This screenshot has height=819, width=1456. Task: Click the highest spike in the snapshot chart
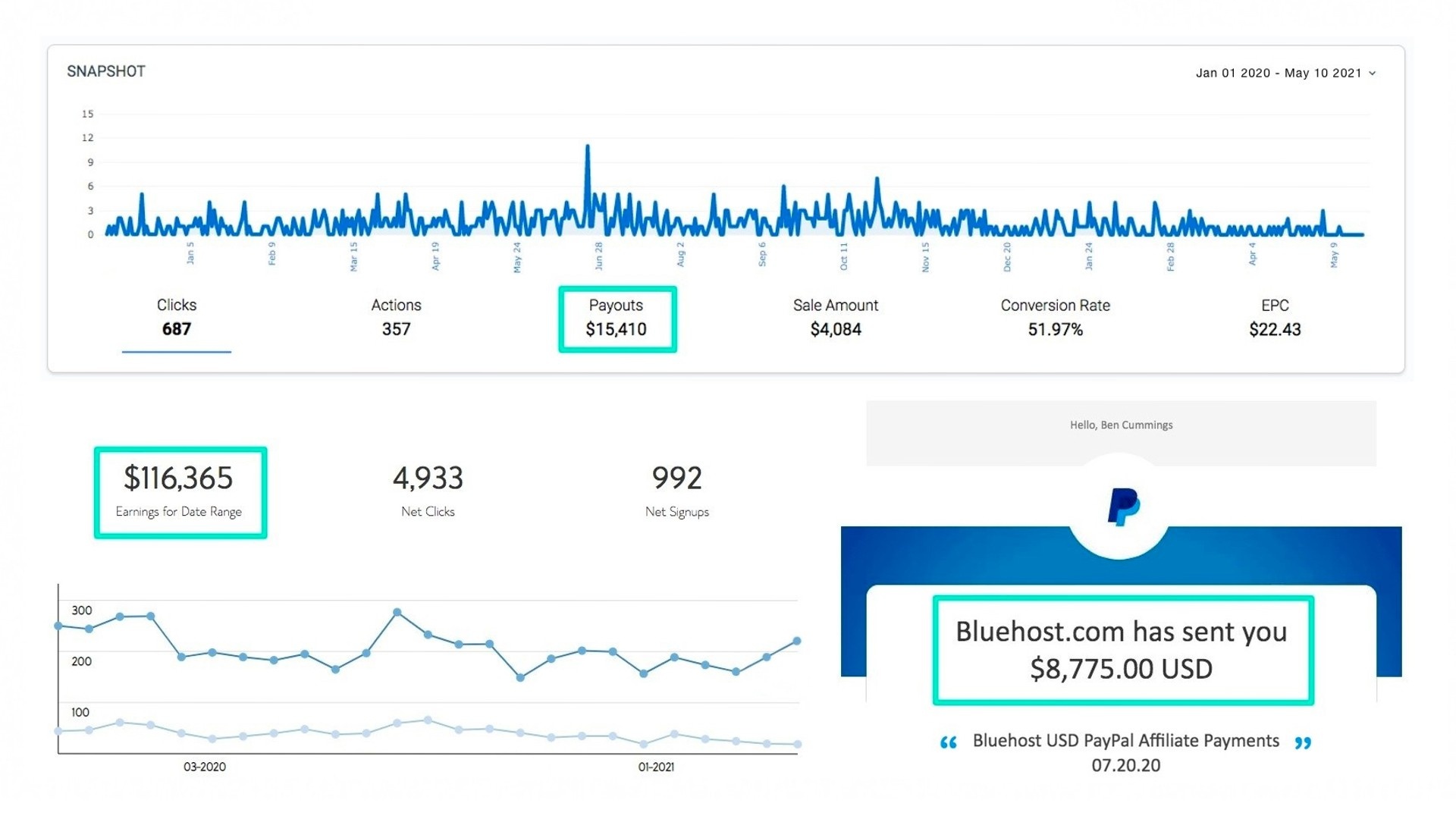587,148
